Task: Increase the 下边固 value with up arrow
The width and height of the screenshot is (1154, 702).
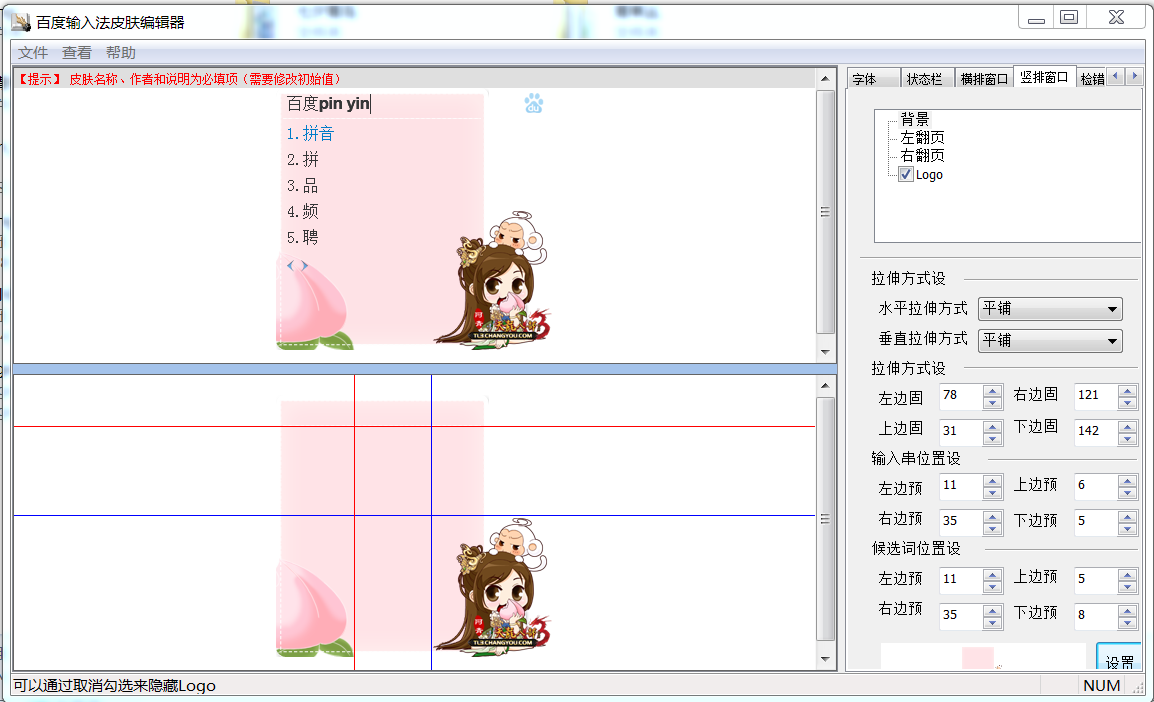Action: [1128, 426]
